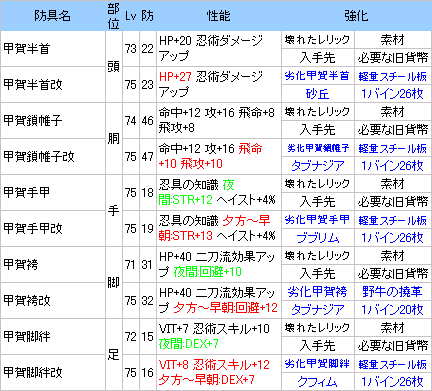Viewport: 432px width, 391px height.
Task: Click the 防具名 column header
Action: 53,16
